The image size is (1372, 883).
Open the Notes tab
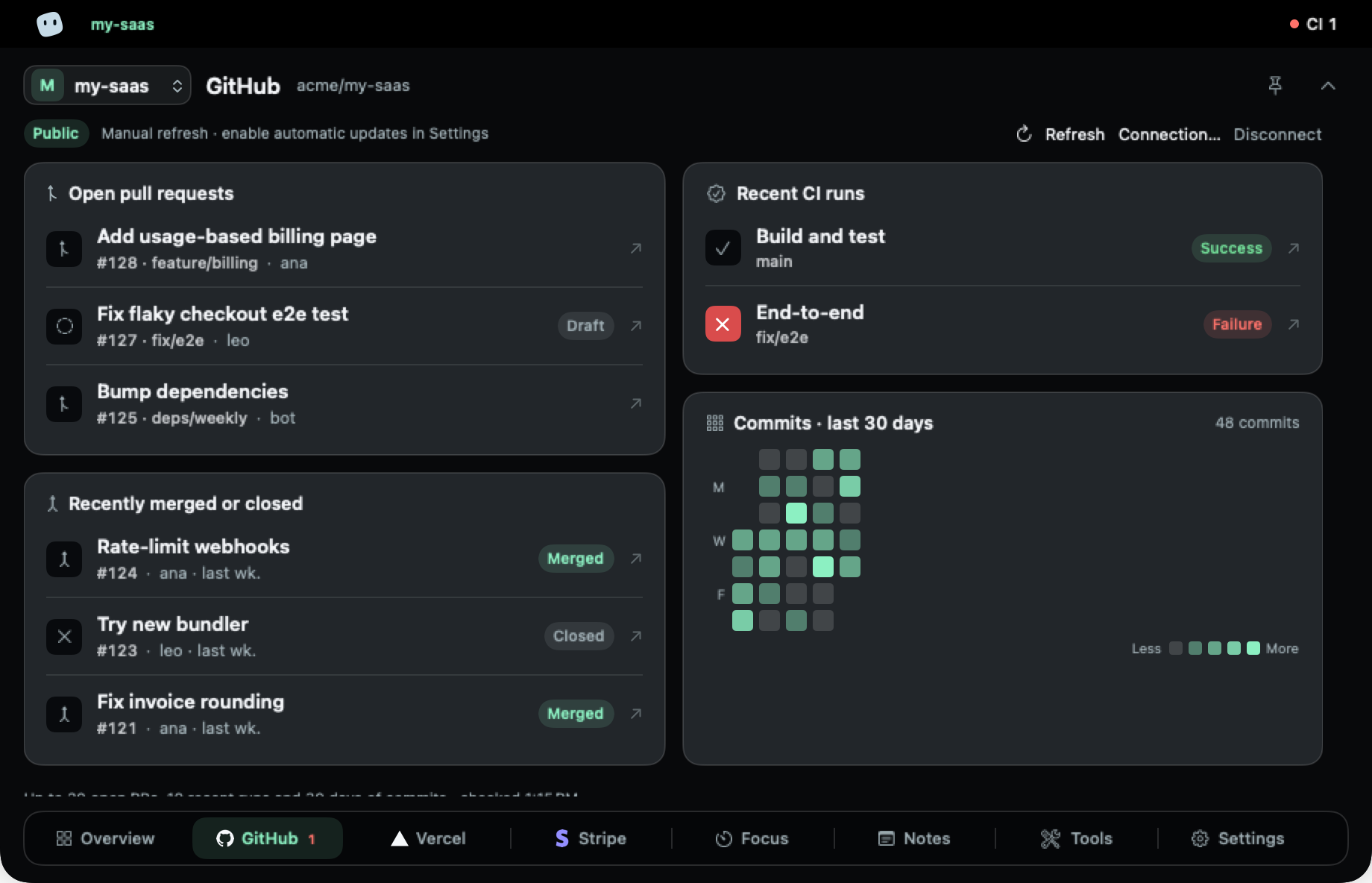(x=914, y=838)
